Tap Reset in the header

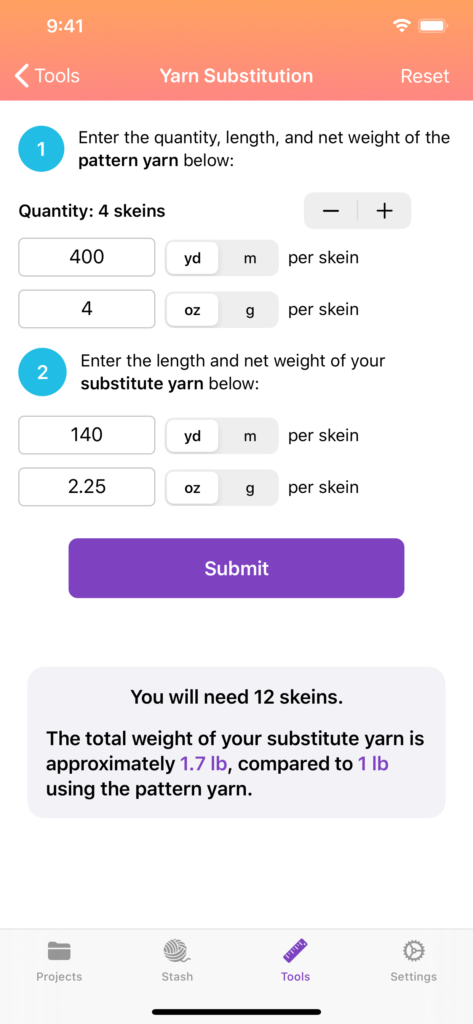425,76
